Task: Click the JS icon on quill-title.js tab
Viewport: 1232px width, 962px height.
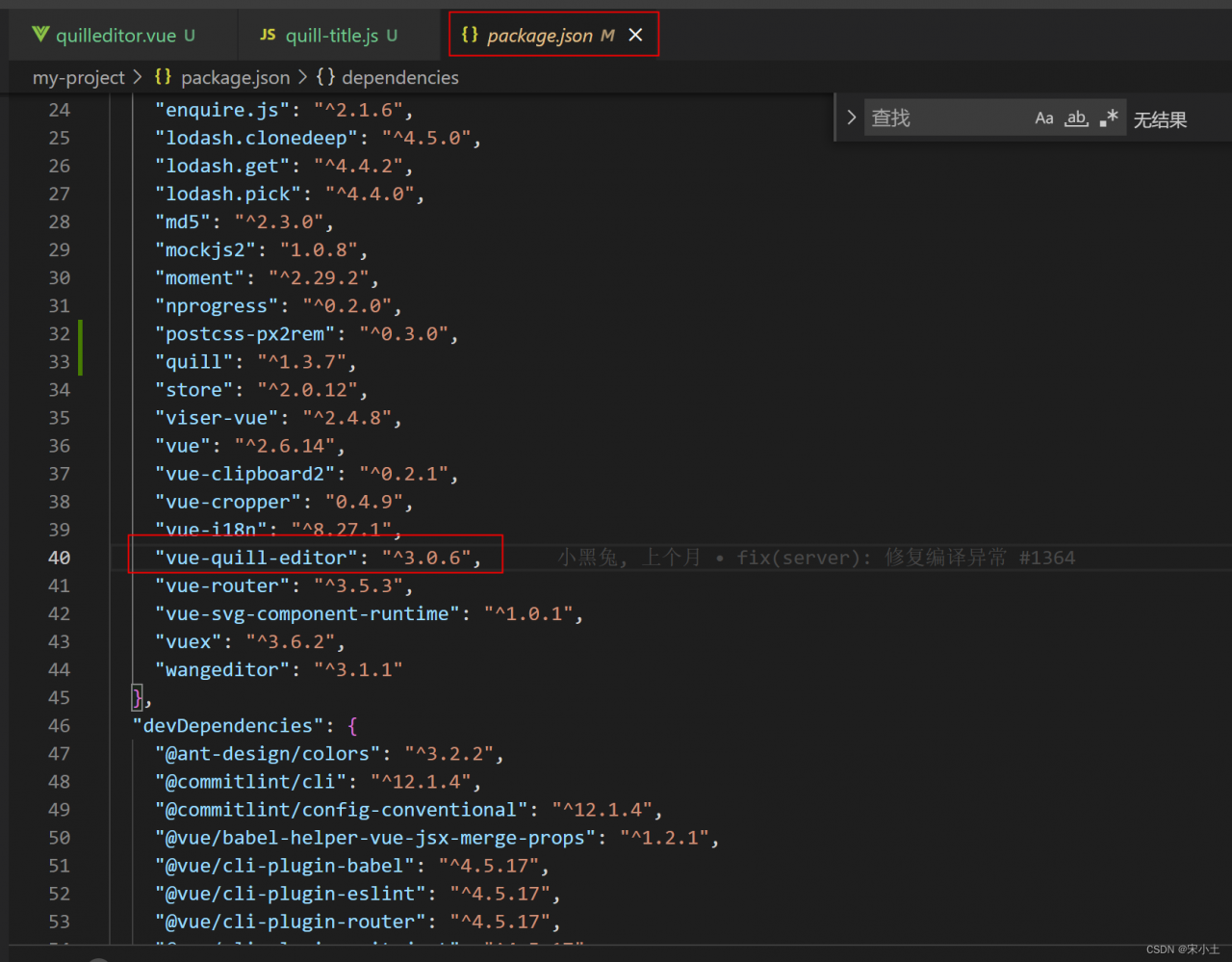Action: click(268, 35)
